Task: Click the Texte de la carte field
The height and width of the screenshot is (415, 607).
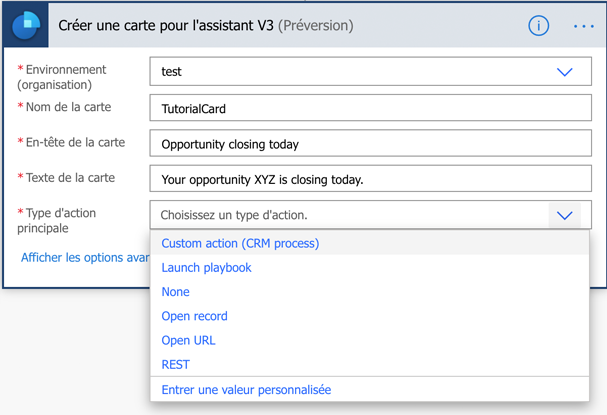Action: 370,180
